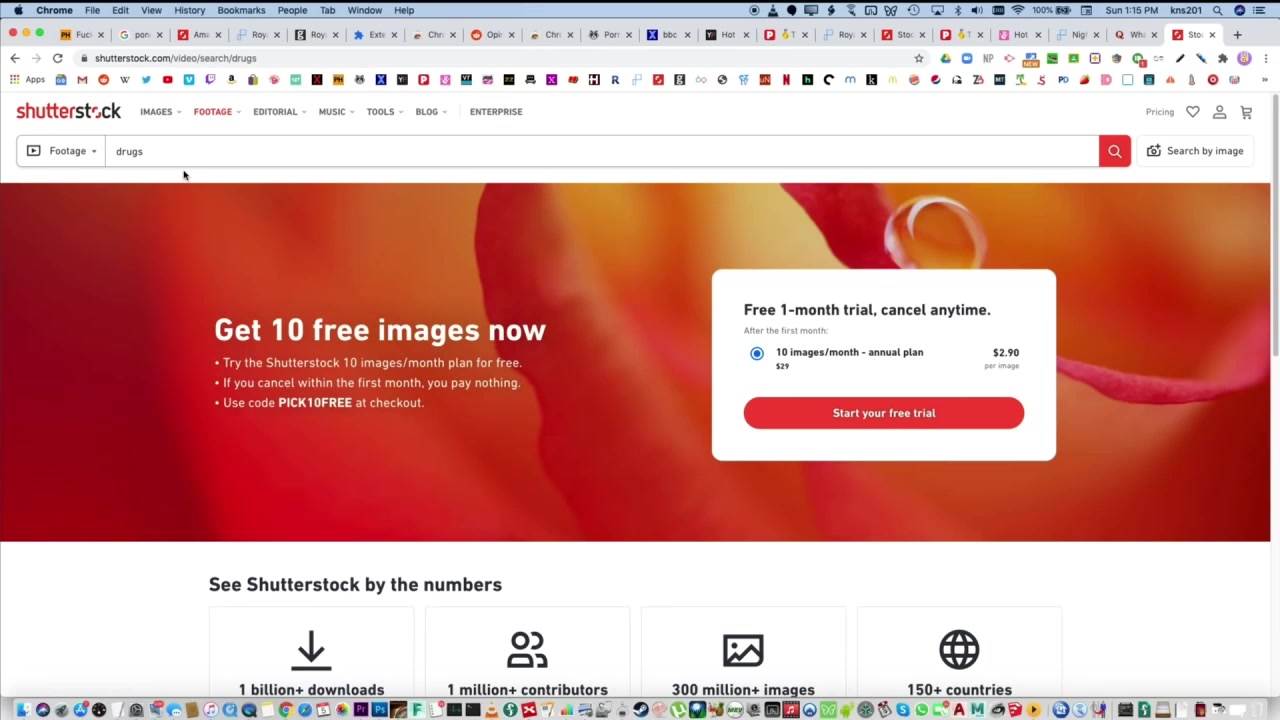Click the Search by image label
This screenshot has height=720, width=1280.
tap(1205, 151)
